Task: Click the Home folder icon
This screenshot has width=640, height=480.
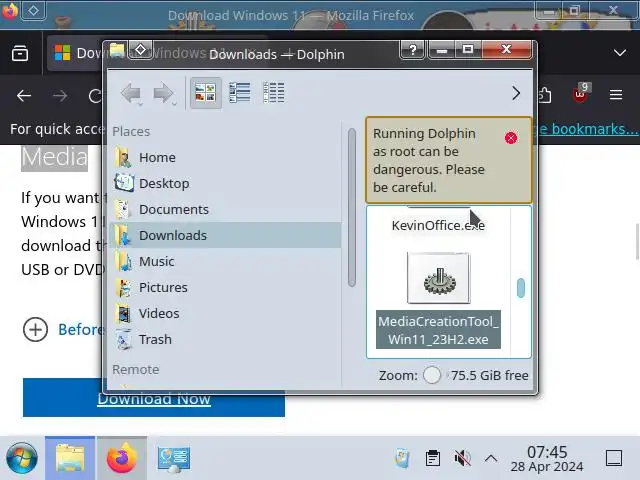Action: click(x=124, y=158)
